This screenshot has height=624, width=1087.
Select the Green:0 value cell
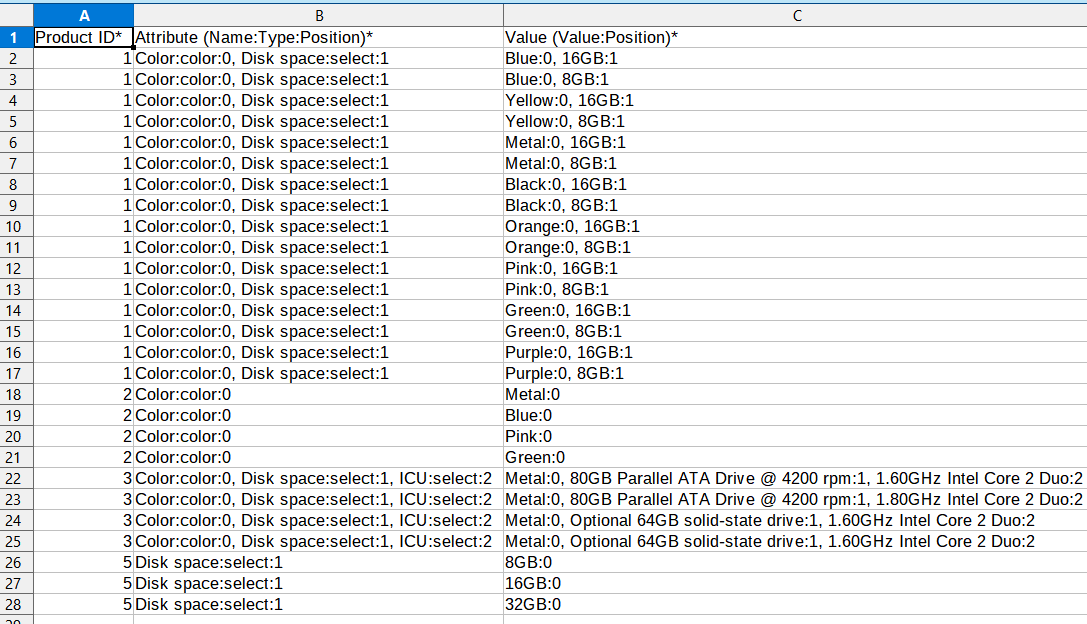tap(795, 458)
